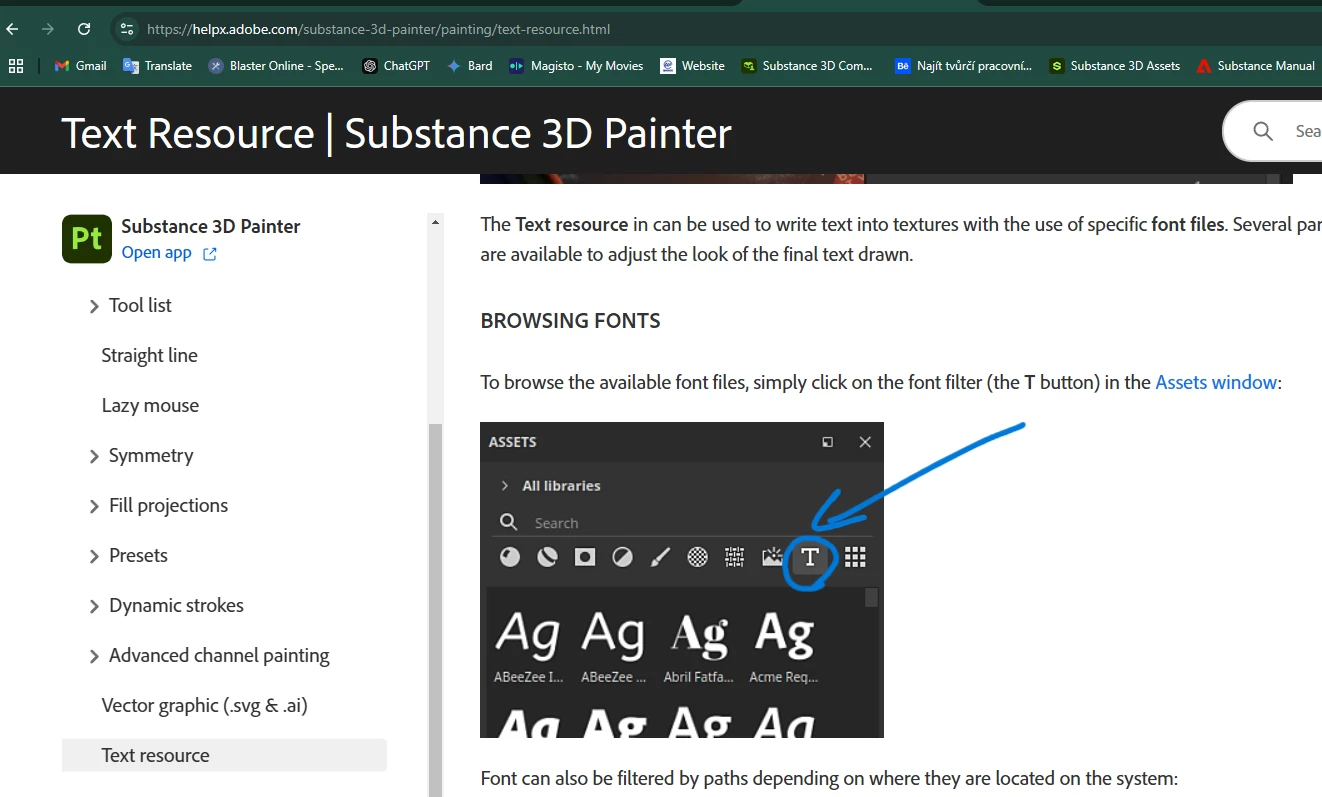Click the Assets panel undock icon

click(827, 442)
